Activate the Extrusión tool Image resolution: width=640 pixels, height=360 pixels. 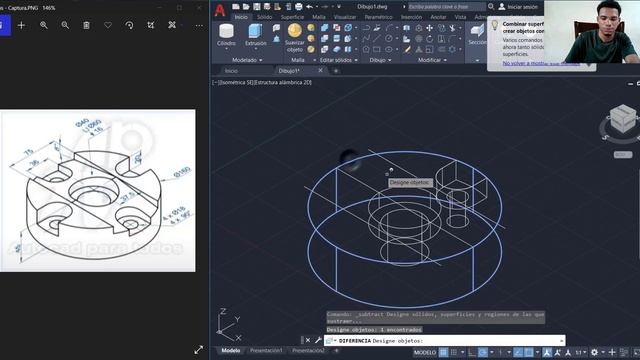256,34
